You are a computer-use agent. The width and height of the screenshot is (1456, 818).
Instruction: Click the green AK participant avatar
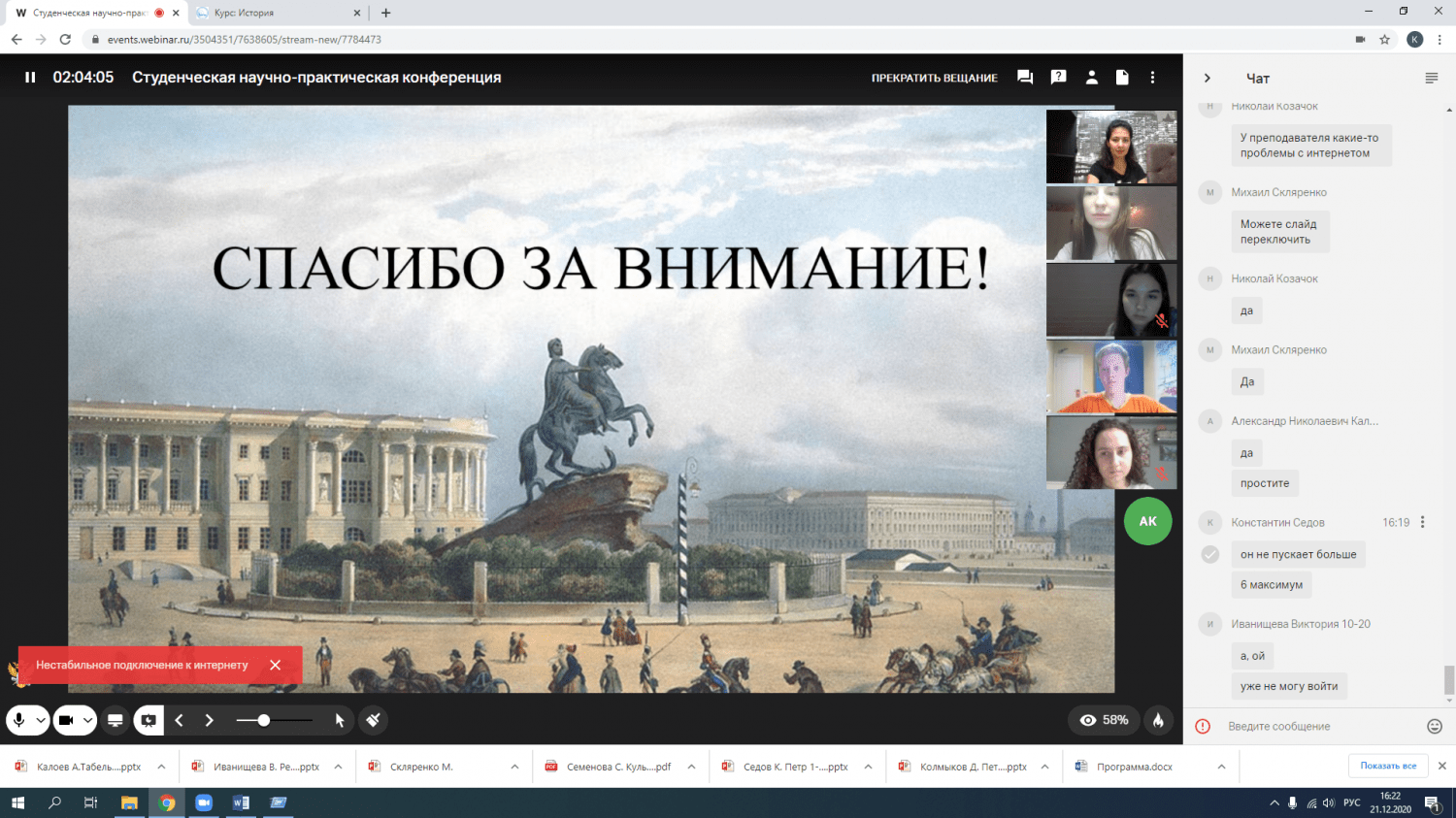(x=1147, y=521)
